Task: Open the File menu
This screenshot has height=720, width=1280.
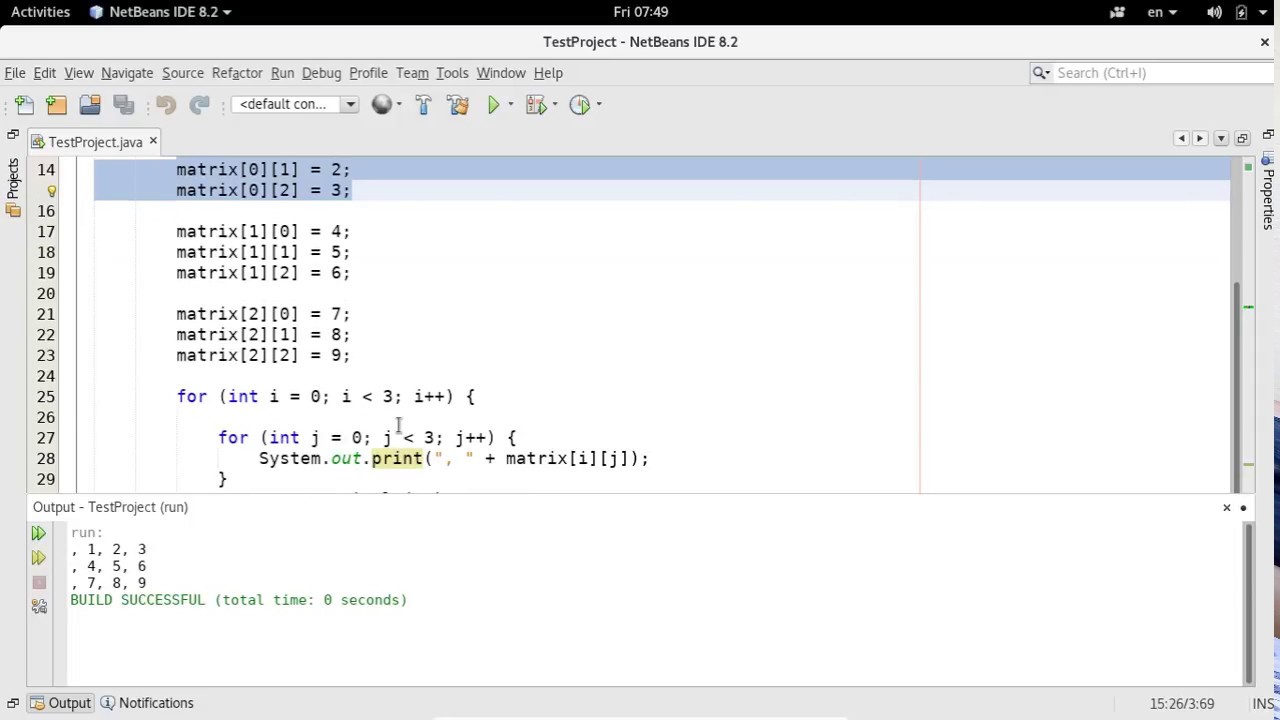Action: coord(15,73)
